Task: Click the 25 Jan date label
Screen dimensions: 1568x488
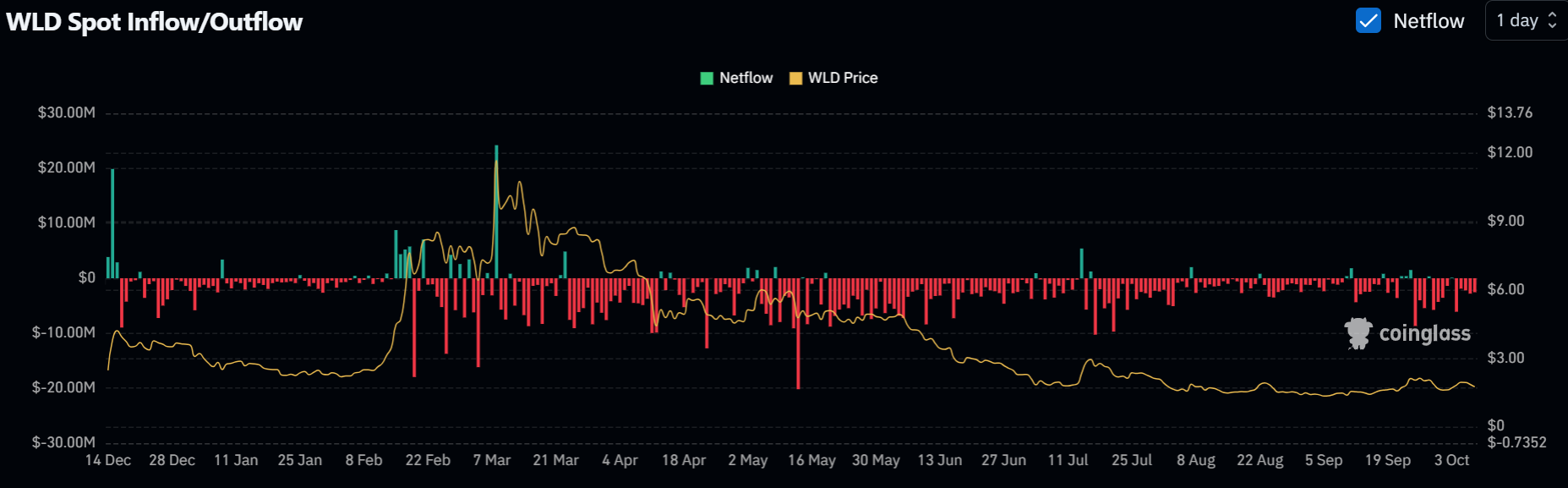Action: tap(300, 460)
